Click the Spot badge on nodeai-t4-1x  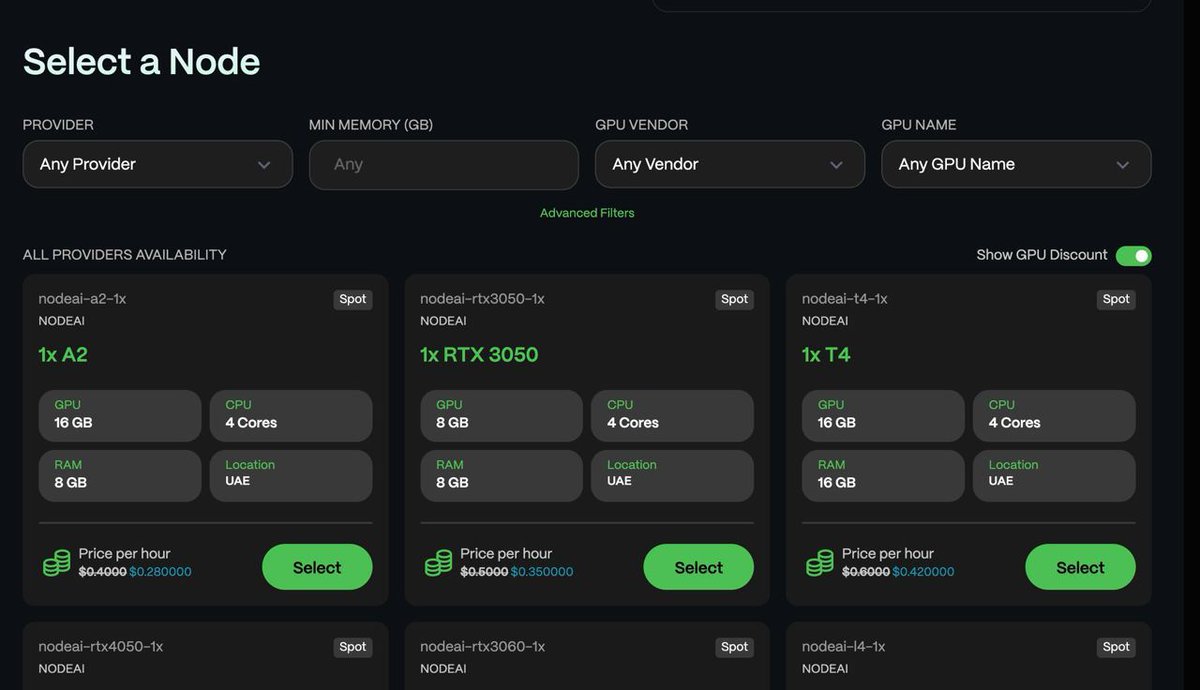tap(1117, 299)
